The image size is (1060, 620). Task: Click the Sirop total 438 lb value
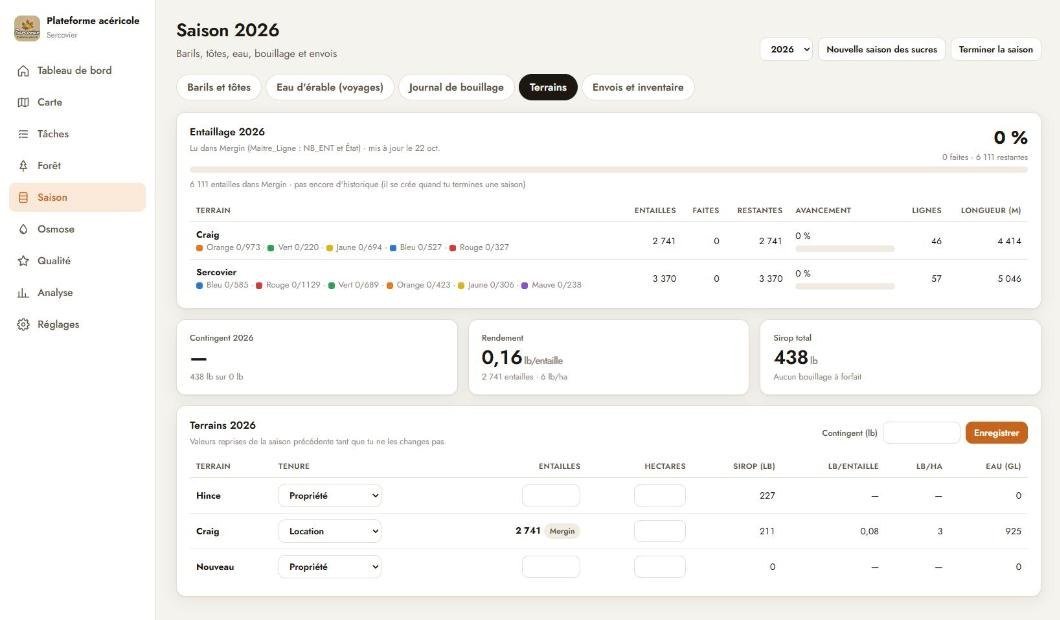[796, 358]
